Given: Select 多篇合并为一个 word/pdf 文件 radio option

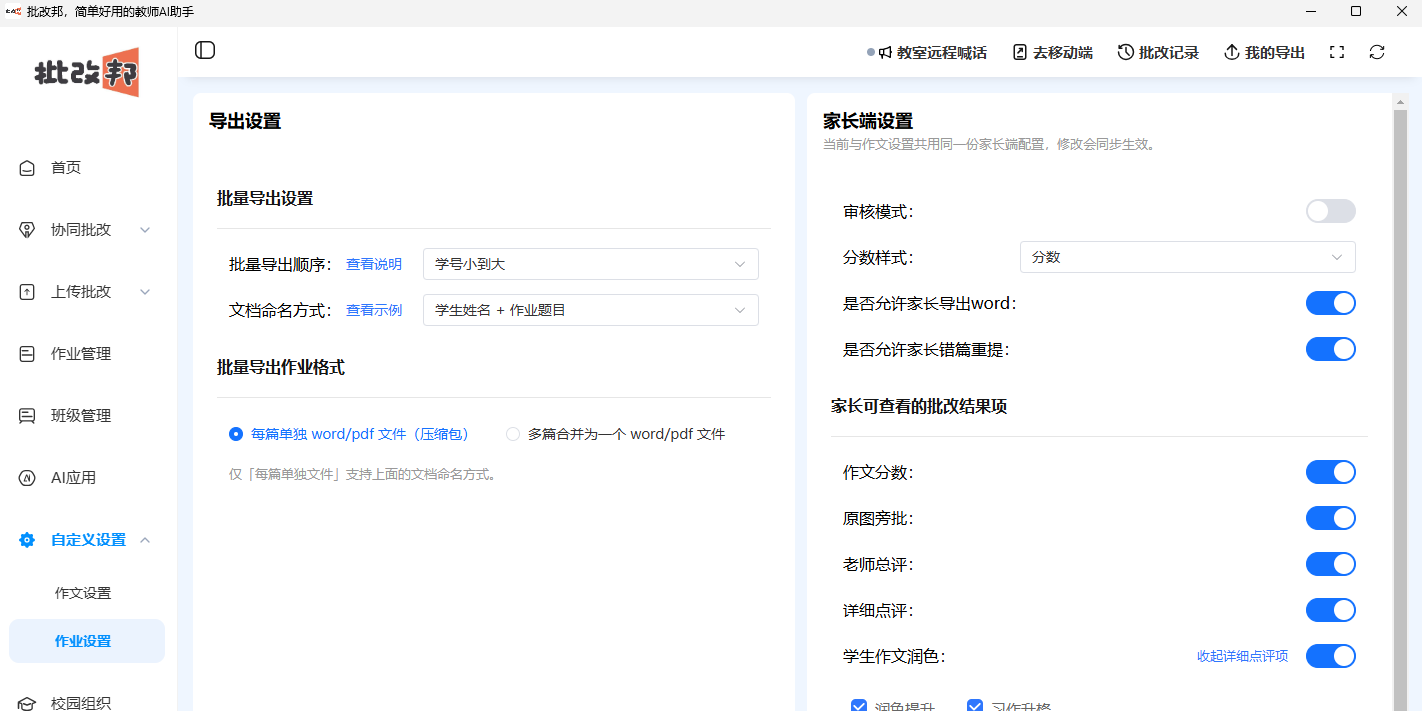Looking at the screenshot, I should click(514, 434).
